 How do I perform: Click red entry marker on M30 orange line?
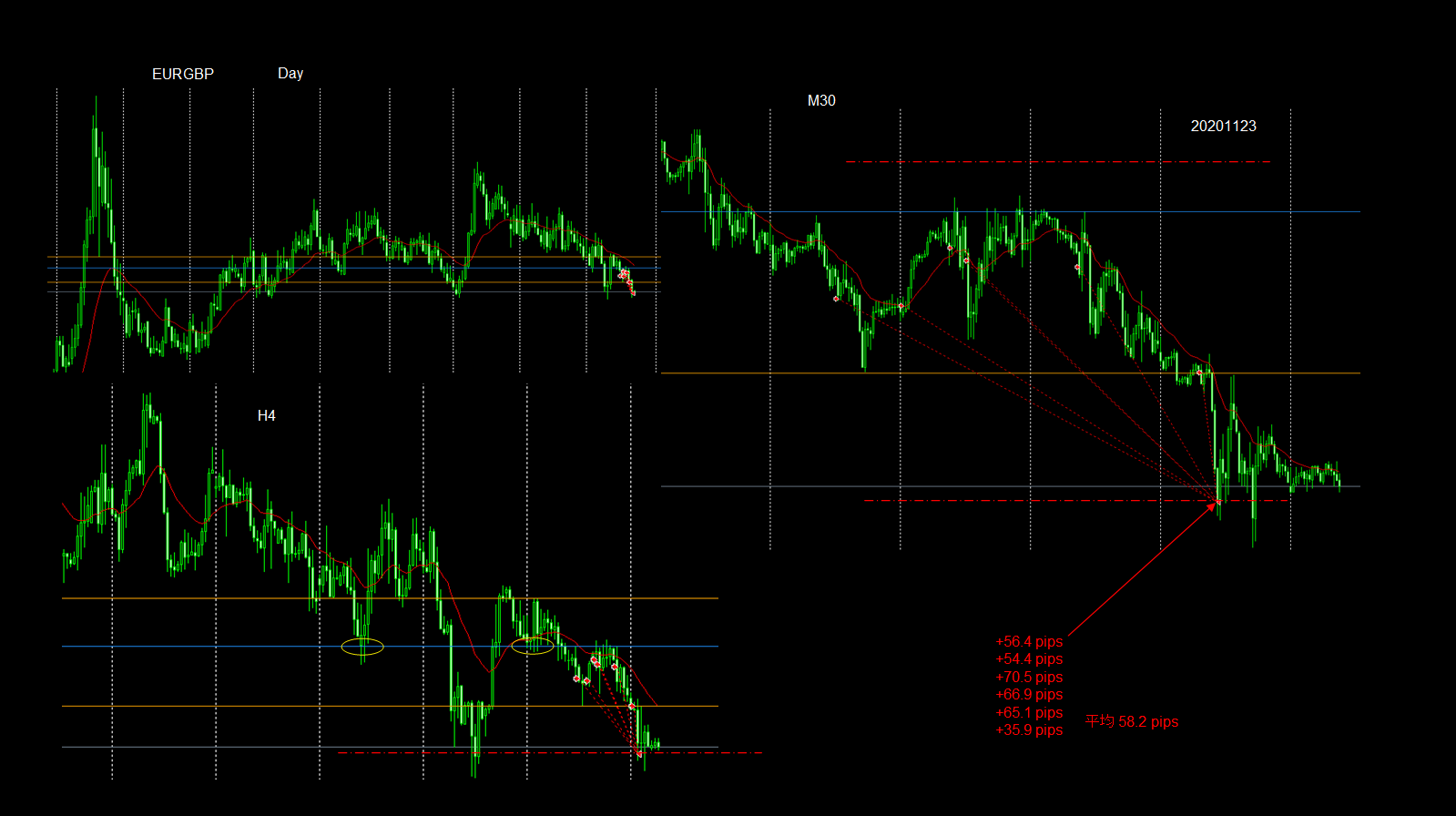pyautogui.click(x=1199, y=372)
